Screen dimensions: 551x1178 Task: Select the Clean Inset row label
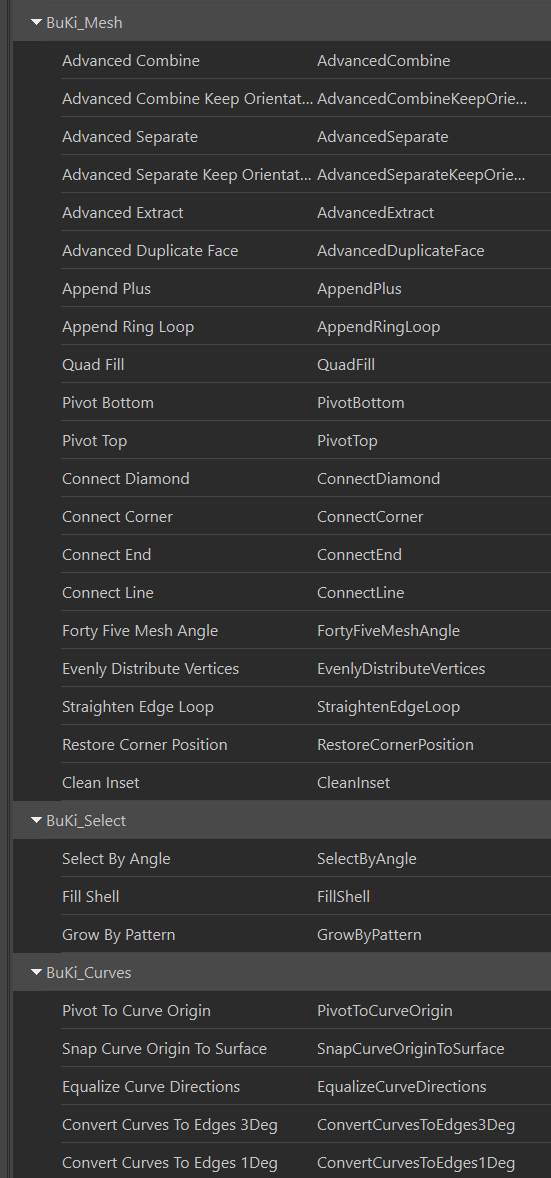click(x=101, y=783)
